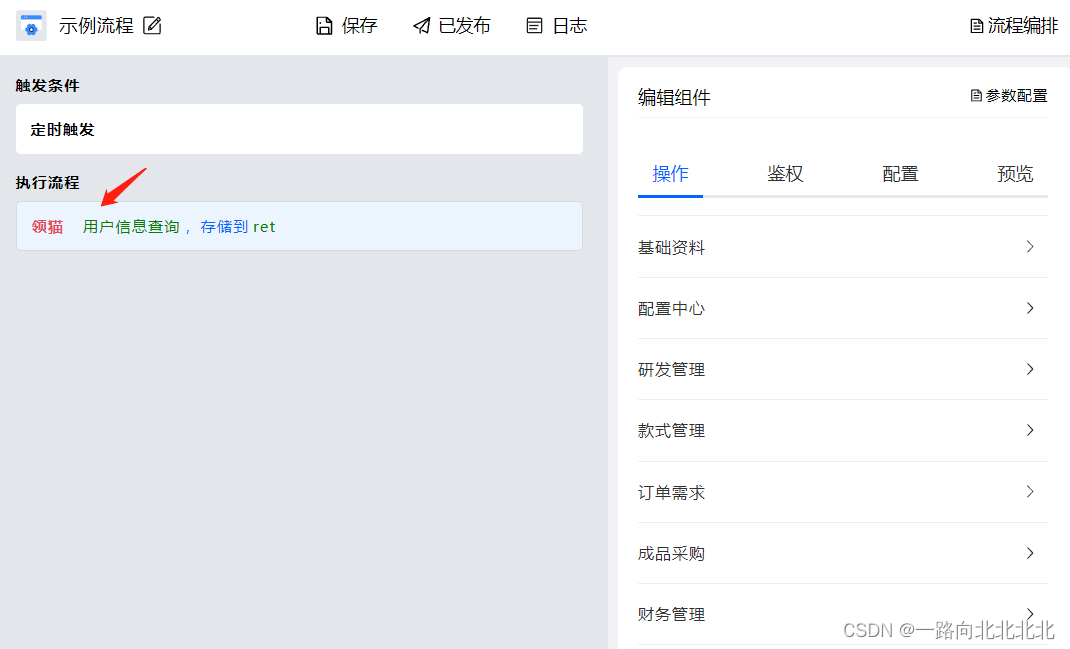This screenshot has width=1070, height=649.
Task: Open the 参数配置 link
Action: tap(1009, 96)
